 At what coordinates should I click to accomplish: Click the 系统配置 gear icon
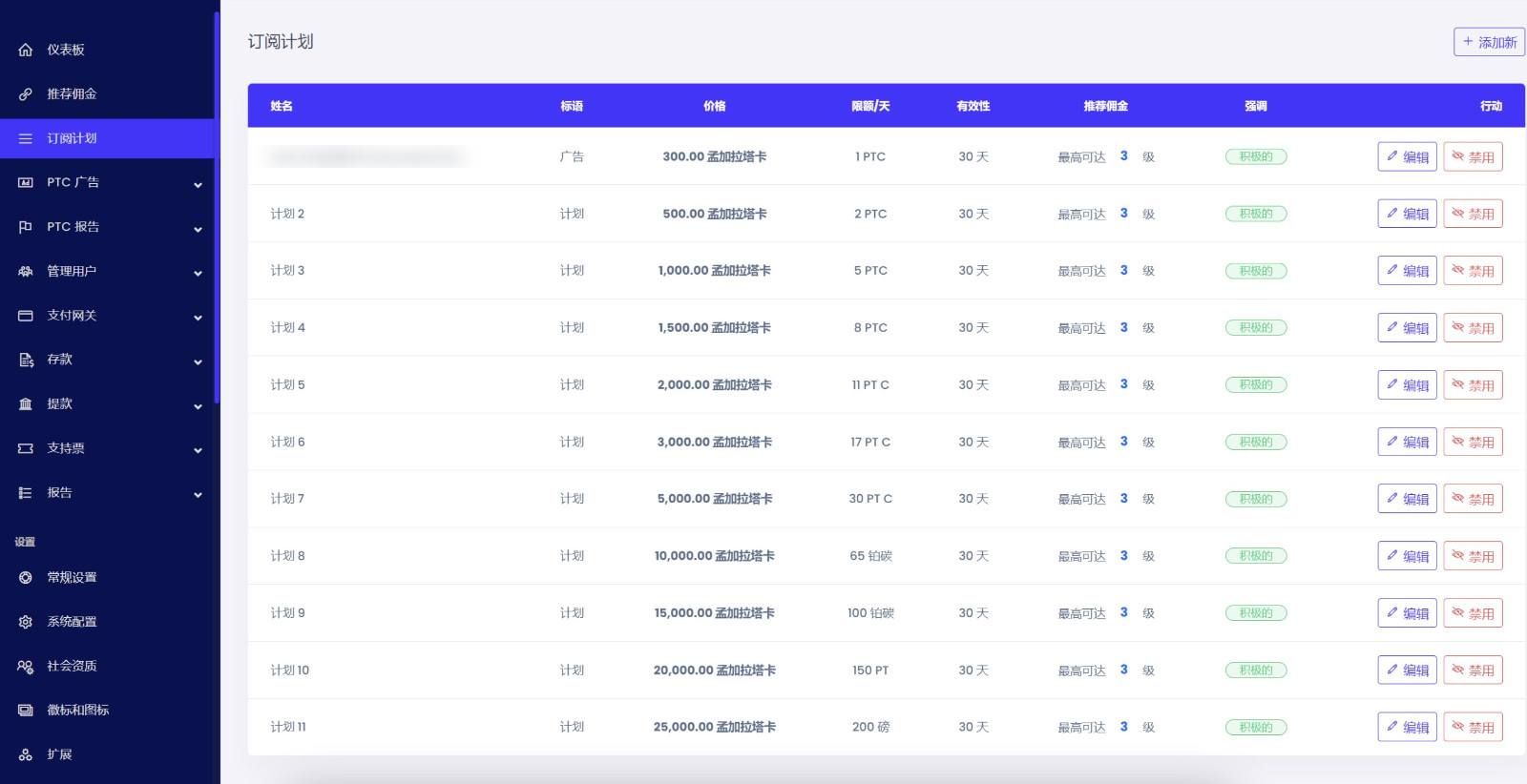pyautogui.click(x=26, y=622)
